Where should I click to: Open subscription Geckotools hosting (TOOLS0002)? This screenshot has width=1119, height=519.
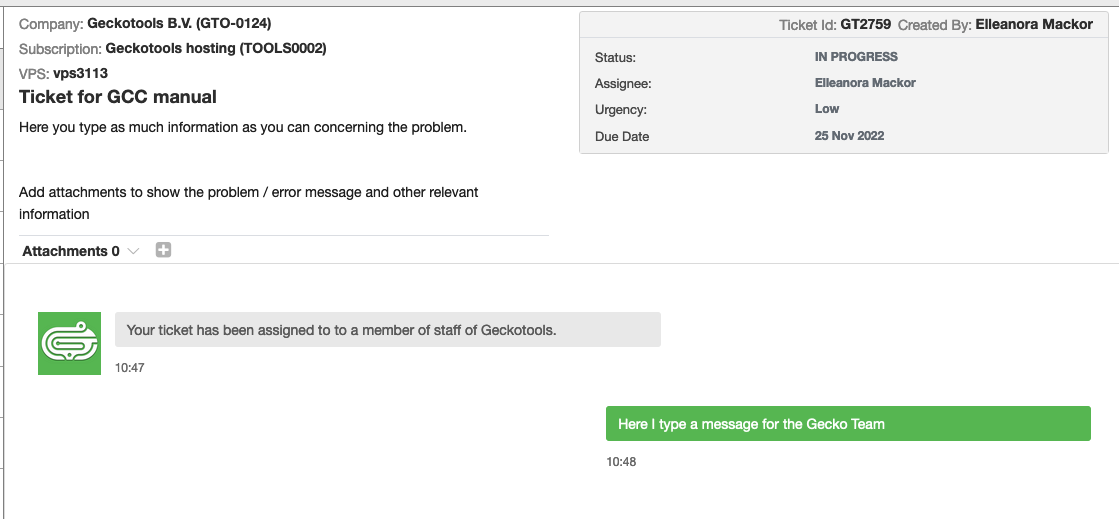[x=215, y=48]
